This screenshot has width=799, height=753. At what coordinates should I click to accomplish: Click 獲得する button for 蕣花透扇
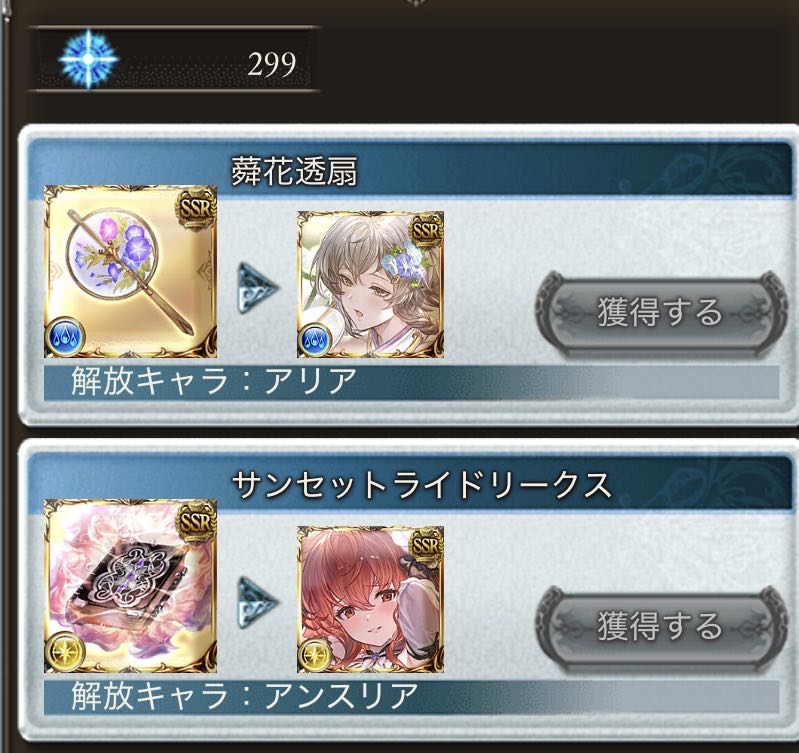point(658,312)
